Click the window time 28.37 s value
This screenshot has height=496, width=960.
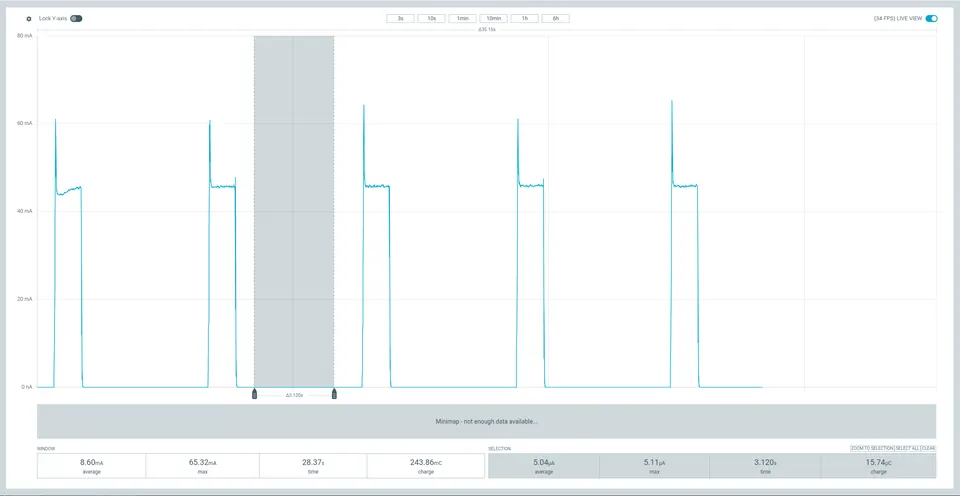pos(313,463)
